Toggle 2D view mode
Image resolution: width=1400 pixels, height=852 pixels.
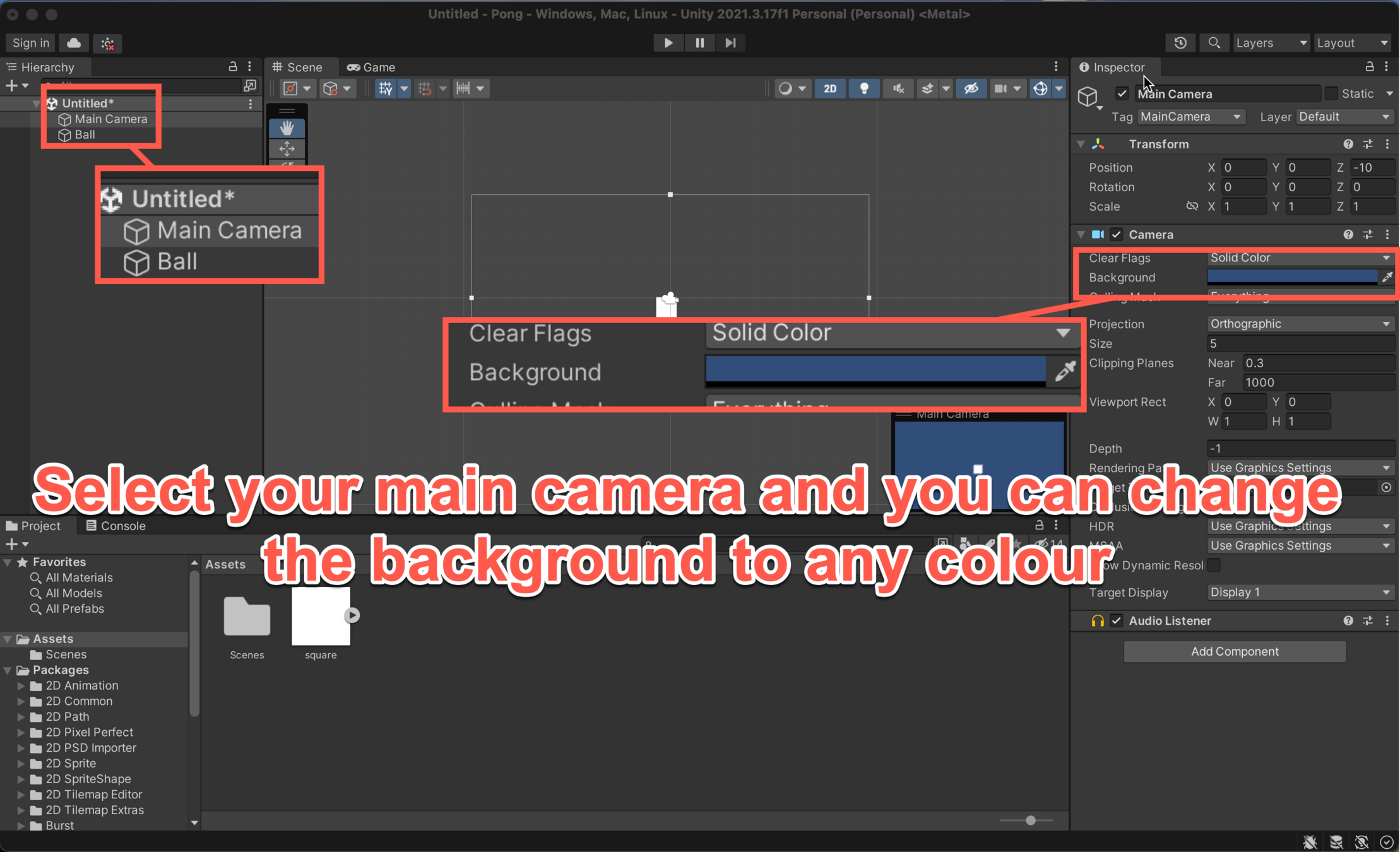coord(829,88)
